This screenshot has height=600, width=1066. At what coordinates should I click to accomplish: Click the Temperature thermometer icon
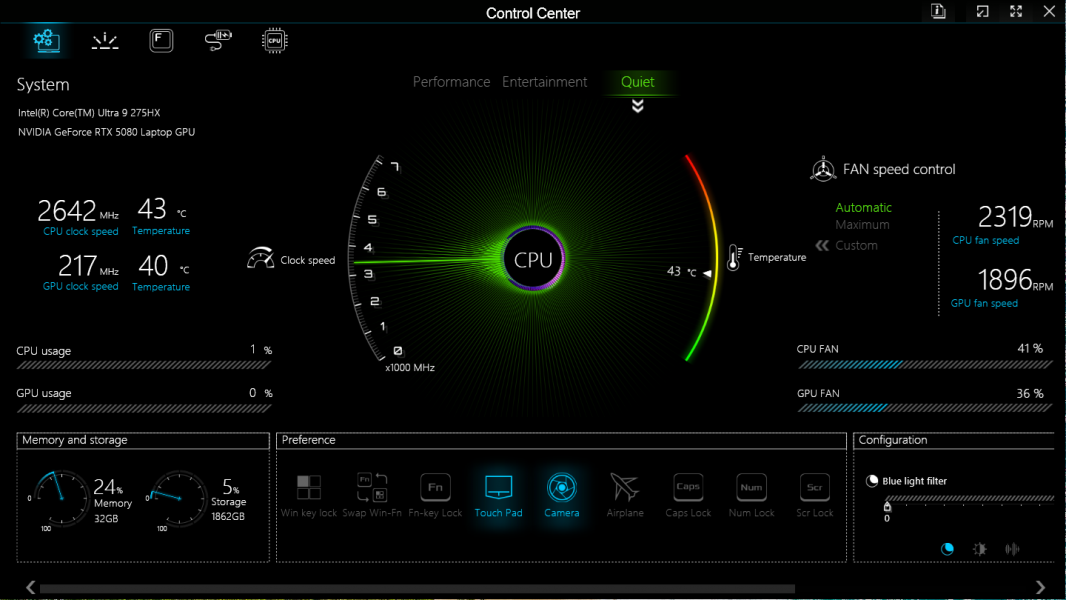point(734,258)
